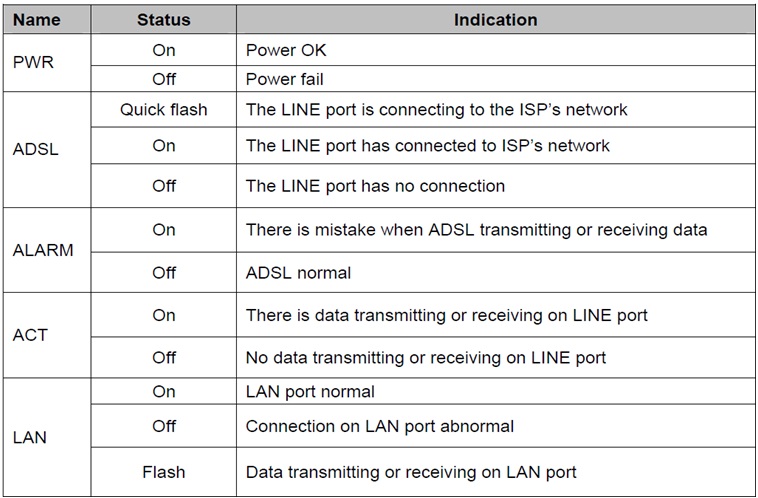Click "Connection on LAN port abnormal" text
The height and width of the screenshot is (498, 758).
(x=379, y=426)
